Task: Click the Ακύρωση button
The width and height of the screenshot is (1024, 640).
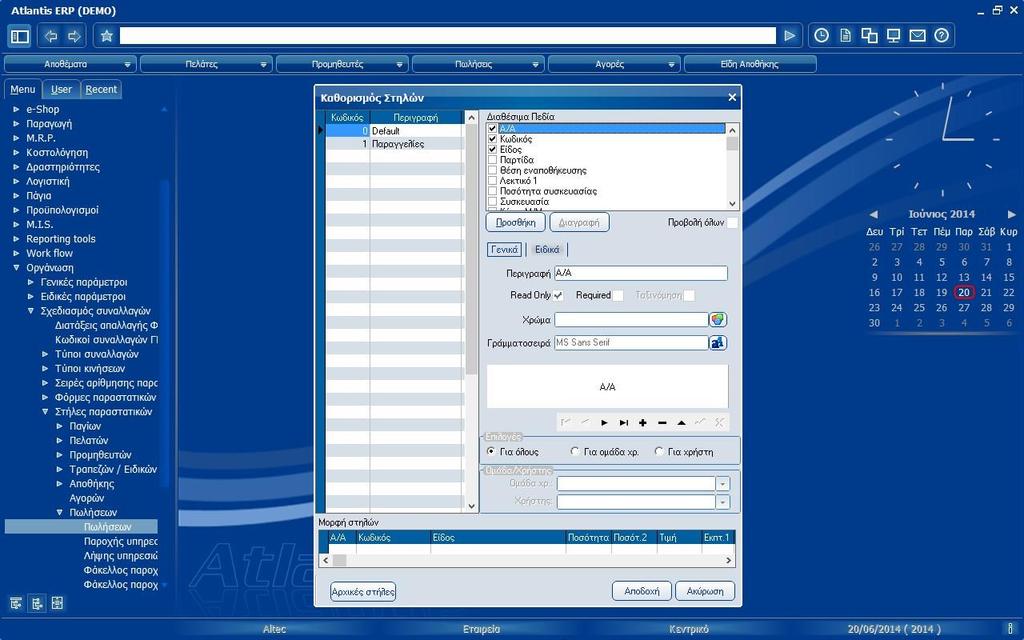Action: (705, 592)
